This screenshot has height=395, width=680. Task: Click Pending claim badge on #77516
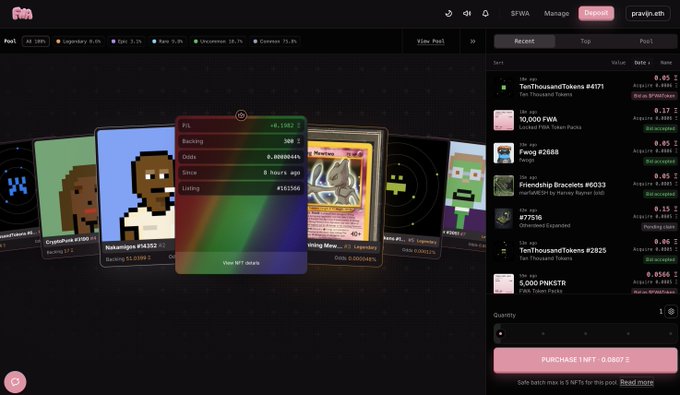(659, 227)
